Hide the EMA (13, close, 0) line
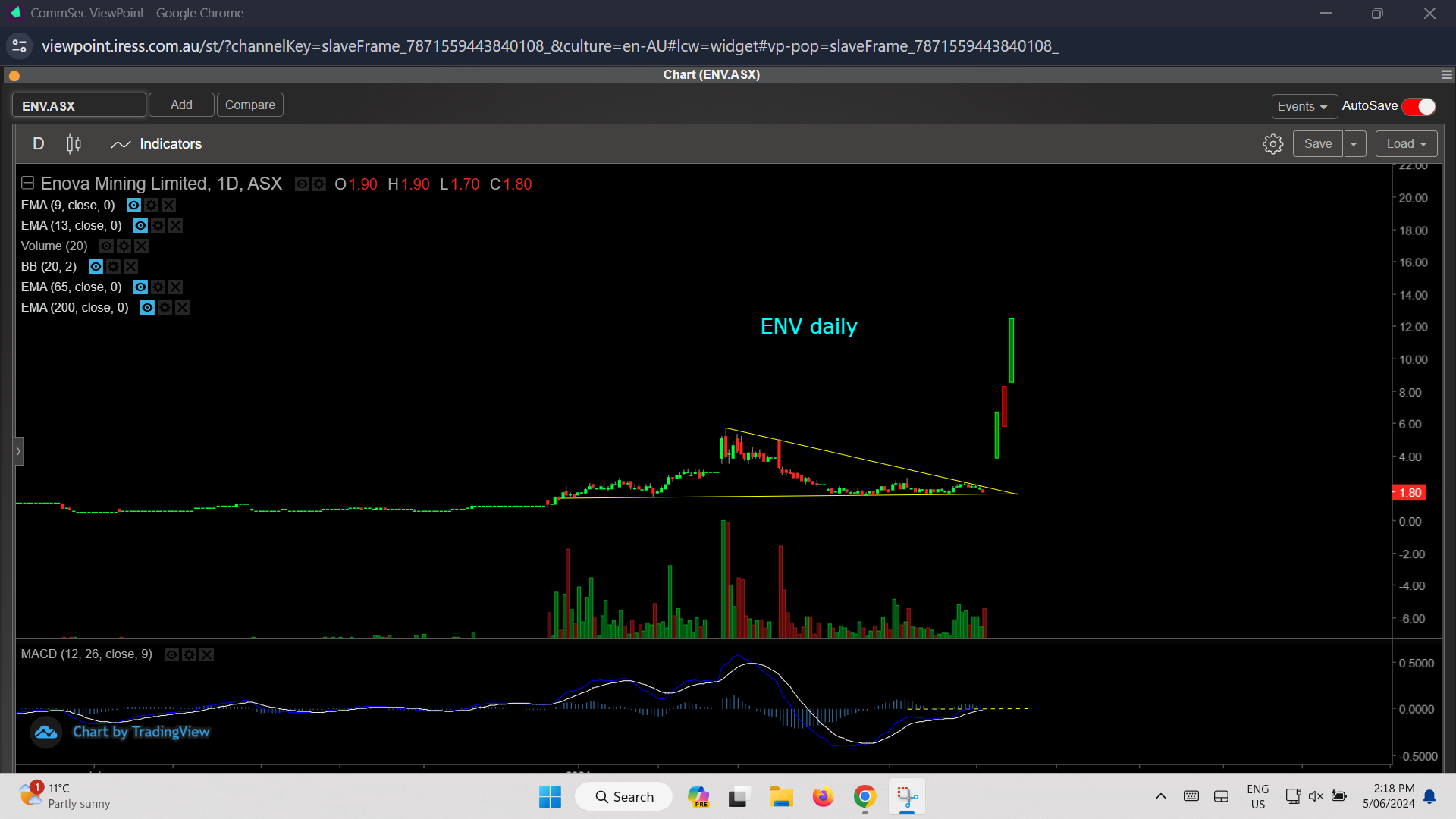This screenshot has height=819, width=1456. pos(140,226)
